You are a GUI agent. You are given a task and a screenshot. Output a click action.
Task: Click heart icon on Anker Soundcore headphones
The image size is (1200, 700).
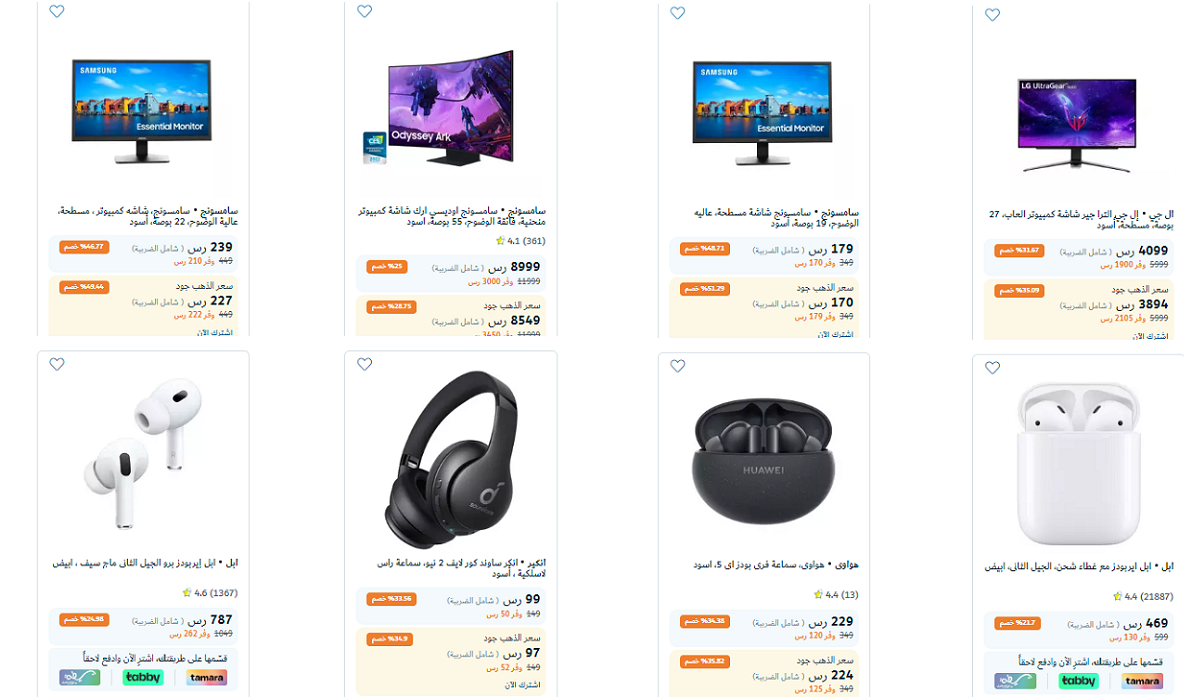364,365
